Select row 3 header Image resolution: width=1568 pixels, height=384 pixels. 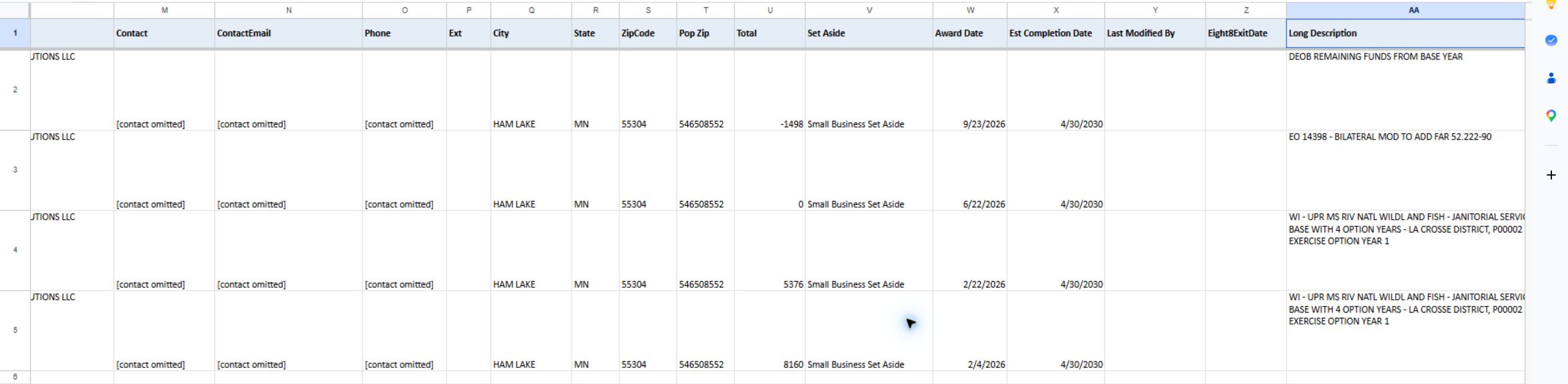pos(15,170)
